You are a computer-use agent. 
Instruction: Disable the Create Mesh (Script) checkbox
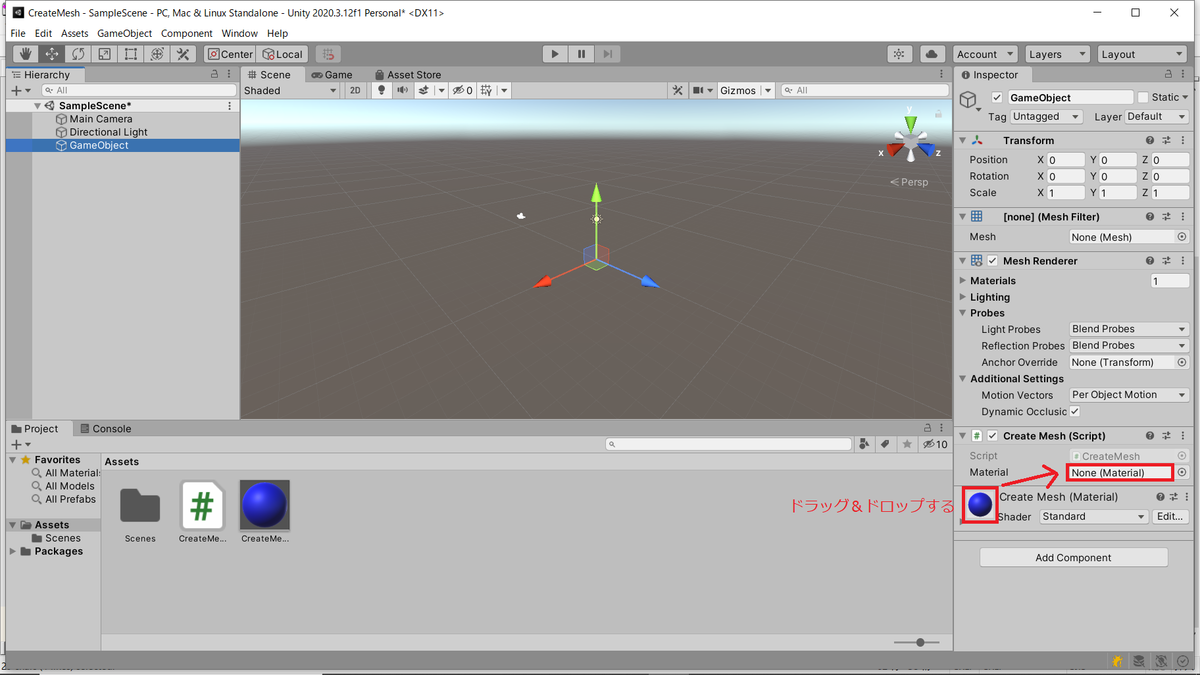[993, 436]
